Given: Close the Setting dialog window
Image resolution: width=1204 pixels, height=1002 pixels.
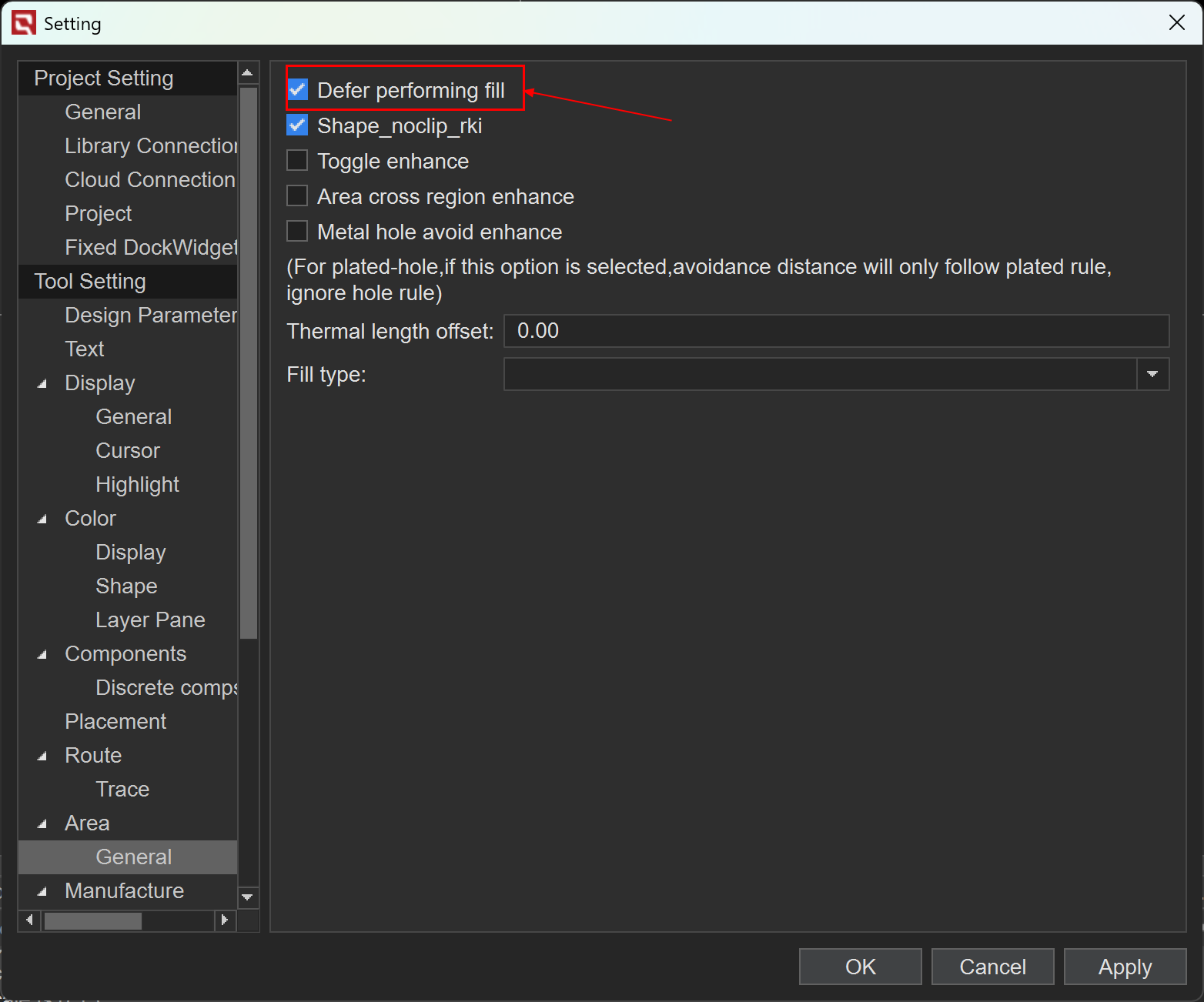Looking at the screenshot, I should 1176,23.
